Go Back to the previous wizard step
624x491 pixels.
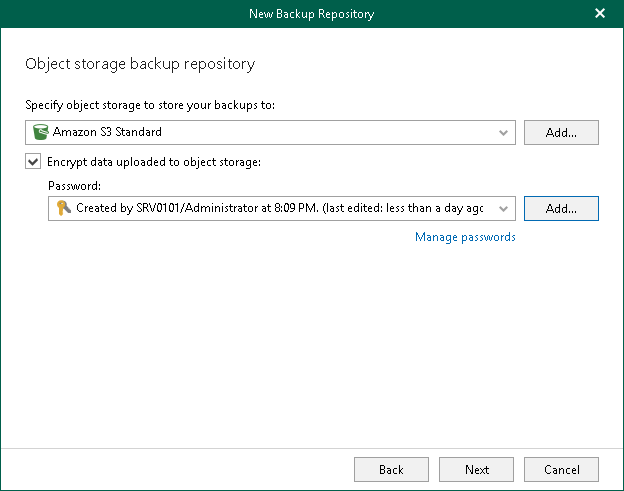coord(391,469)
